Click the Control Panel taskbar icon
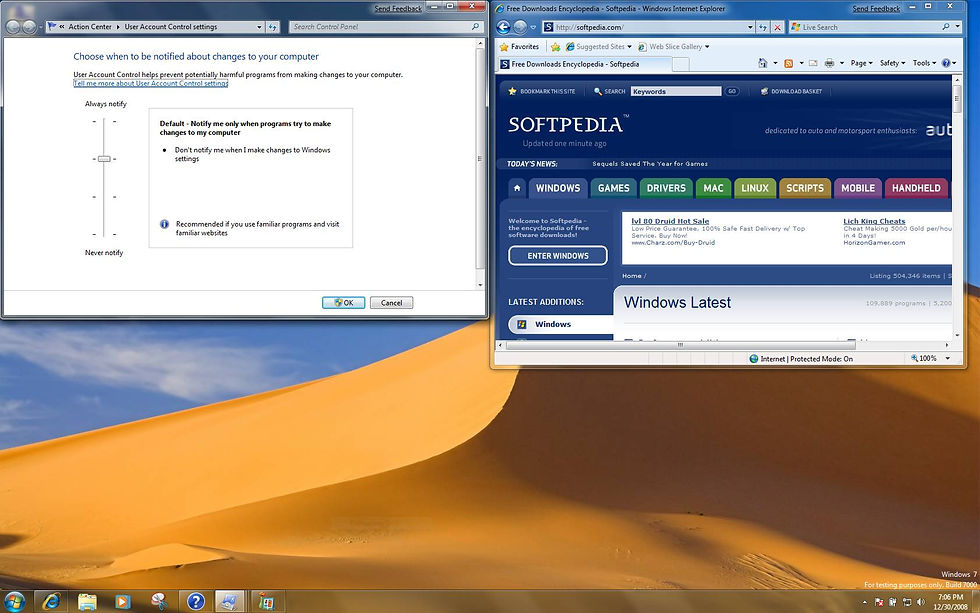980x613 pixels. coord(229,601)
